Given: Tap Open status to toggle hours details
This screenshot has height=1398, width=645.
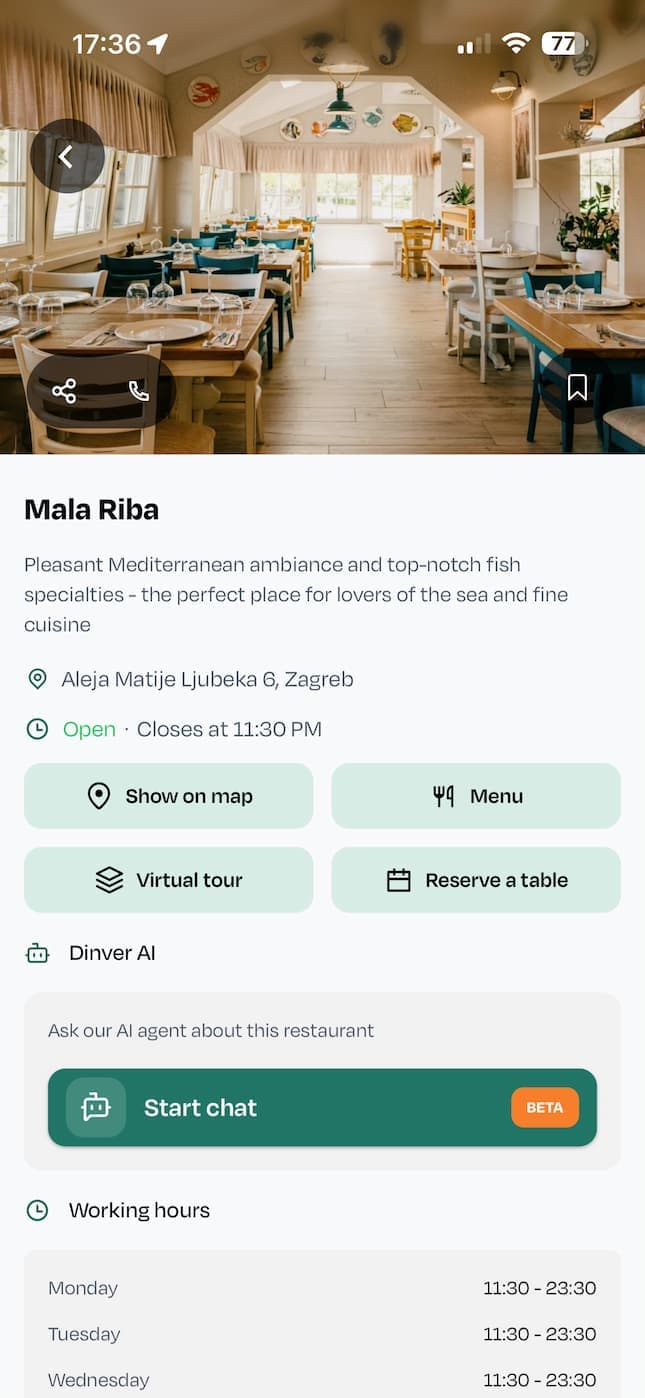Looking at the screenshot, I should point(89,729).
